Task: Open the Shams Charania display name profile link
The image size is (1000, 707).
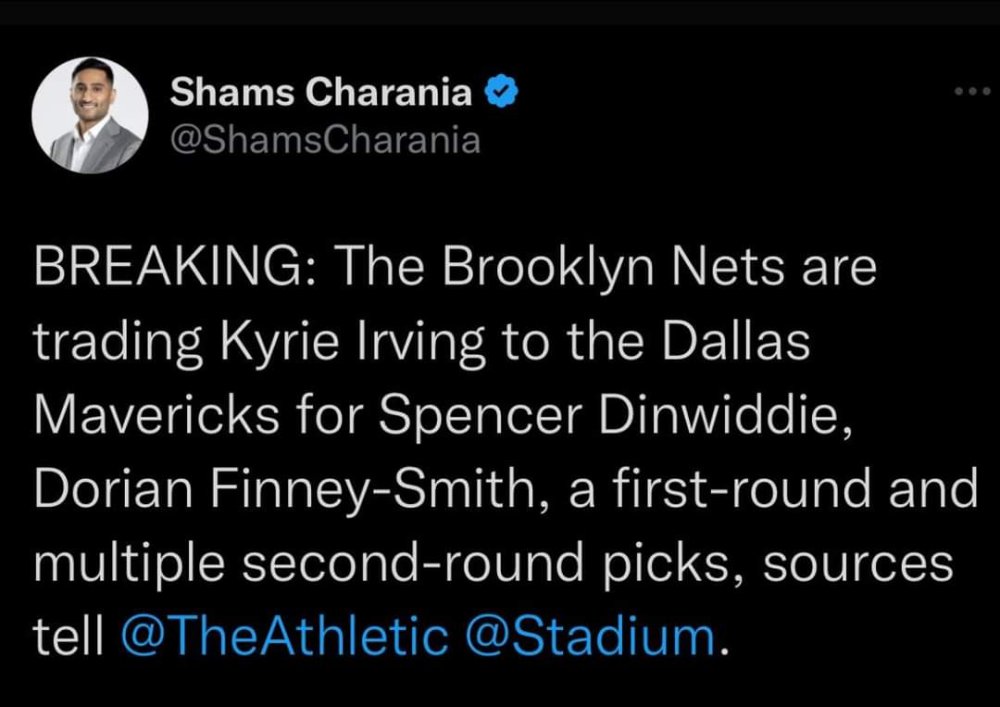Action: 321,92
